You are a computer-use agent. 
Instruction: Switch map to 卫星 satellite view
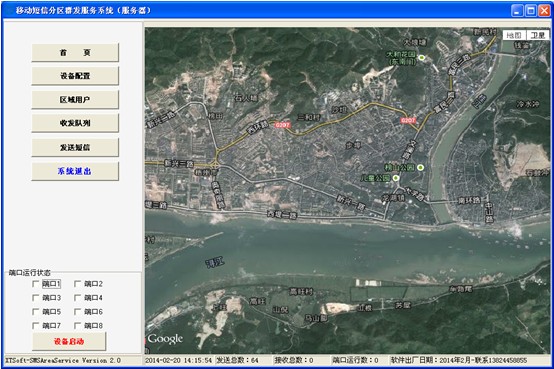point(538,35)
